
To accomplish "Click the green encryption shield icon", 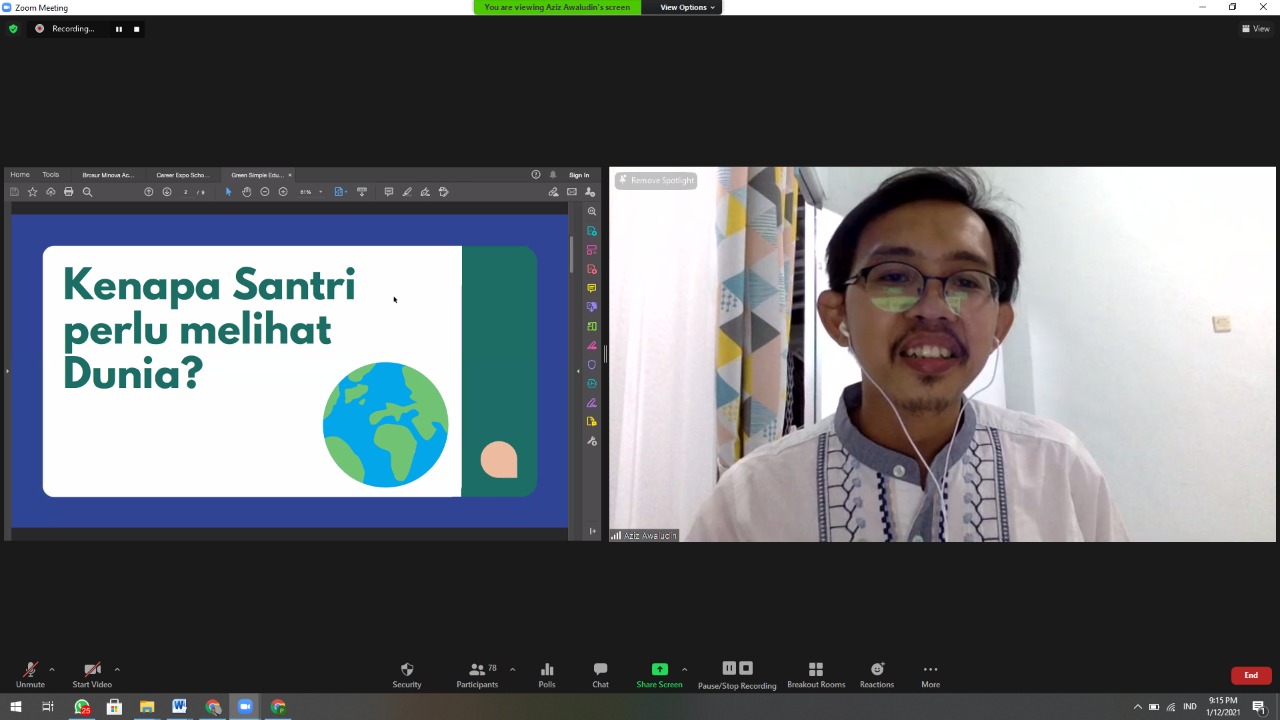I will pyautogui.click(x=13, y=29).
